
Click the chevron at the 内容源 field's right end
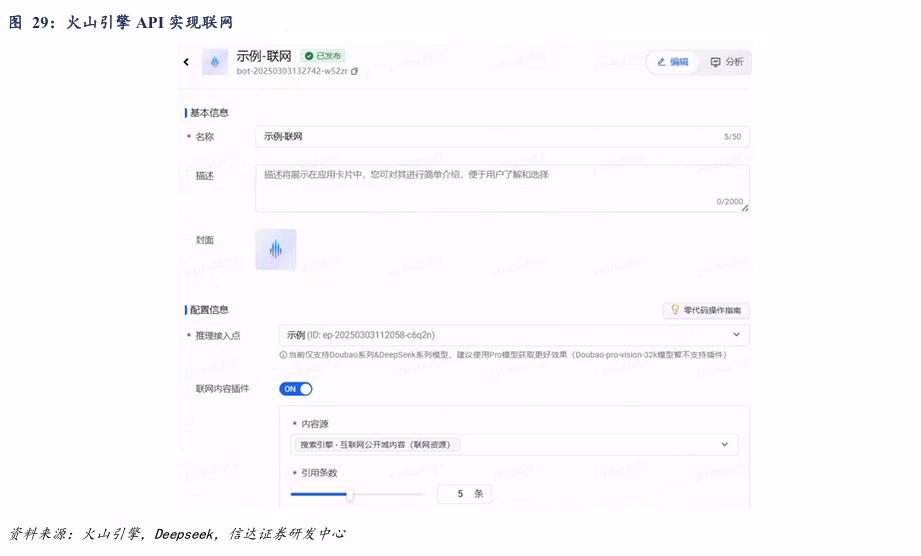point(725,444)
